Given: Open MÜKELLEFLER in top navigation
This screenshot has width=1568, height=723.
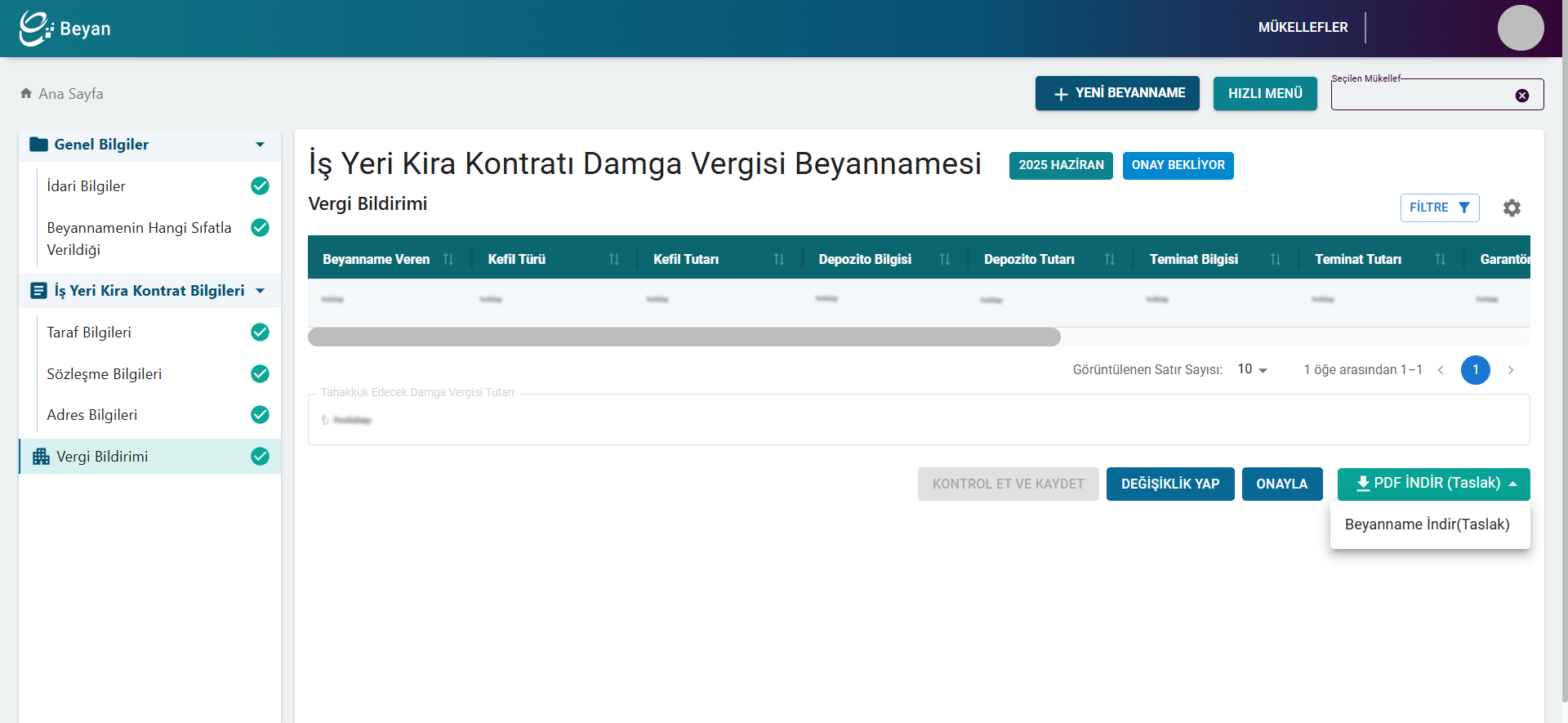Looking at the screenshot, I should (x=1303, y=27).
